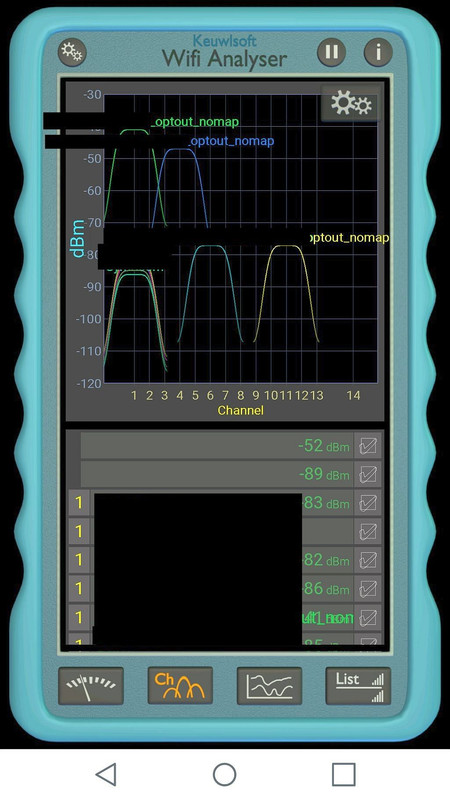The width and height of the screenshot is (450, 800).
Task: Click the green optout_nomap label
Action: coord(196,122)
